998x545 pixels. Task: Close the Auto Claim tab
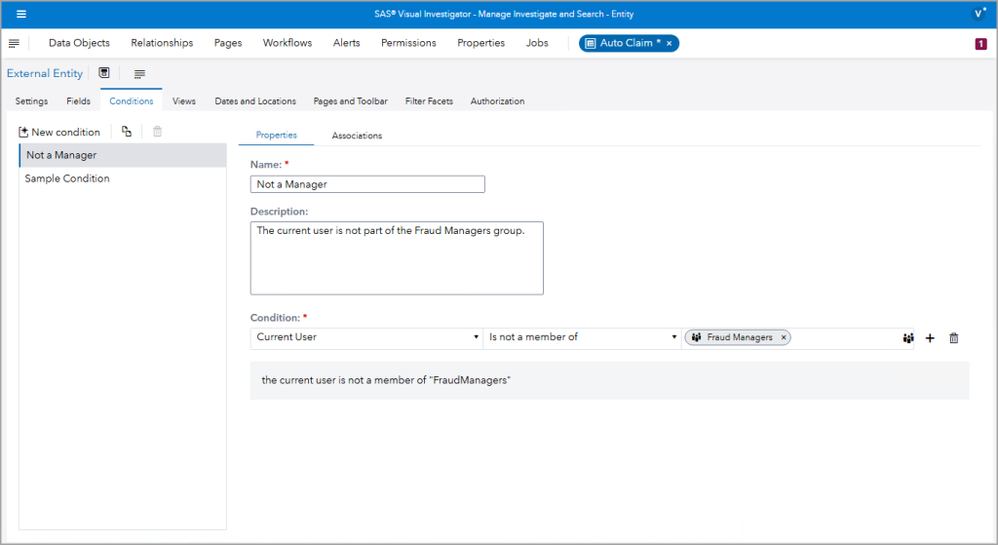coord(669,43)
